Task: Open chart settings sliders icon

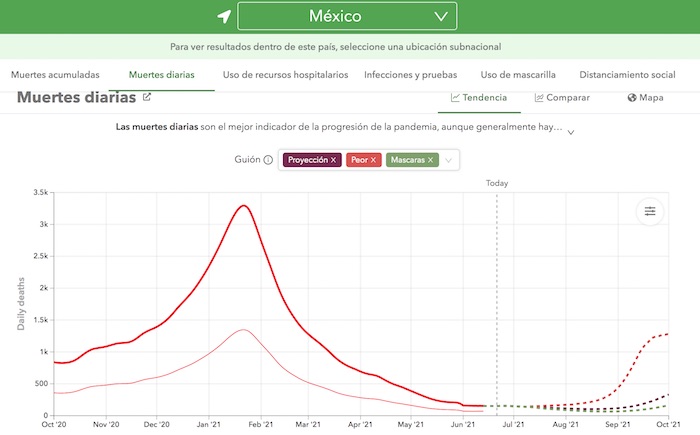Action: point(650,211)
